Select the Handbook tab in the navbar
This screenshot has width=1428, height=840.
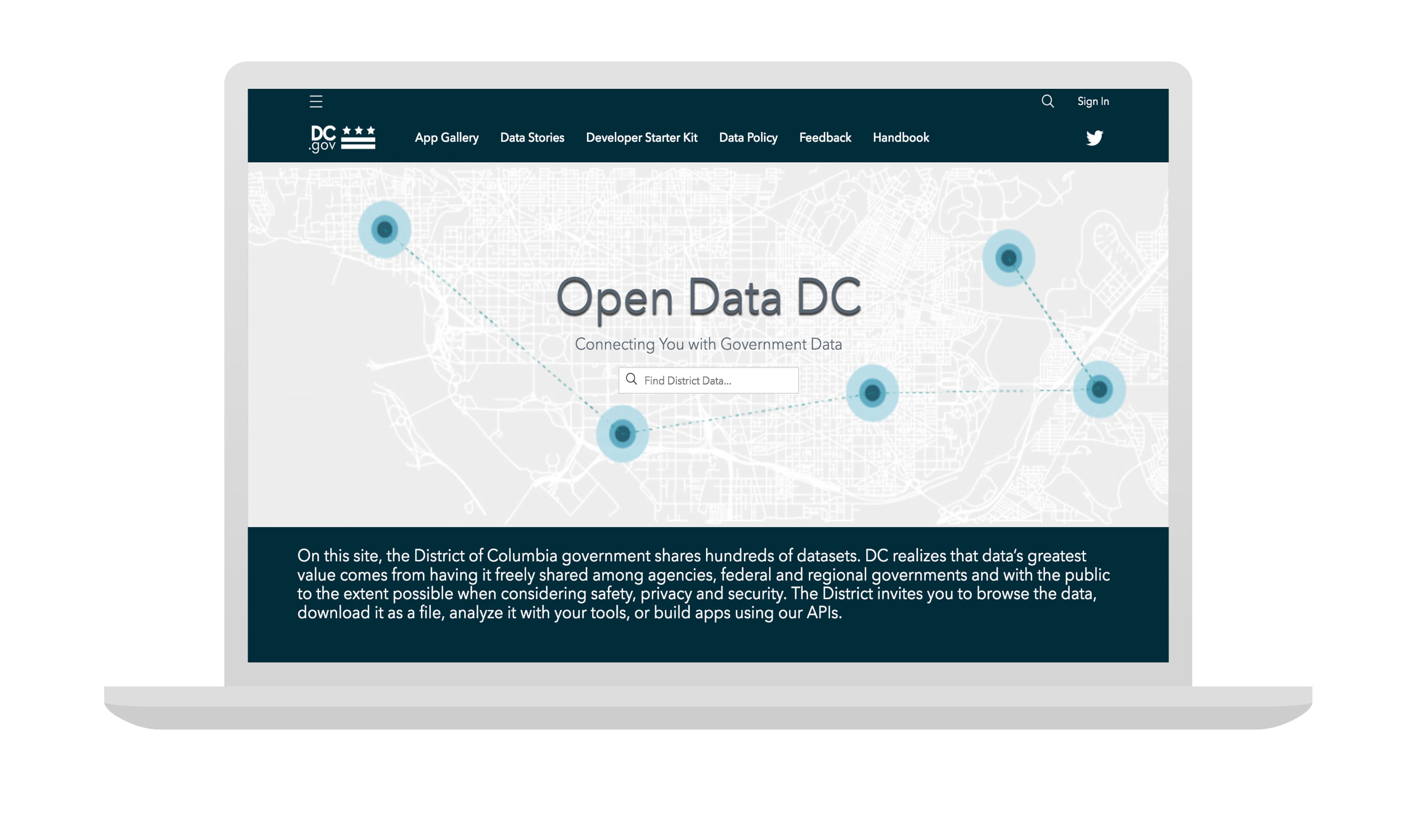click(x=900, y=137)
